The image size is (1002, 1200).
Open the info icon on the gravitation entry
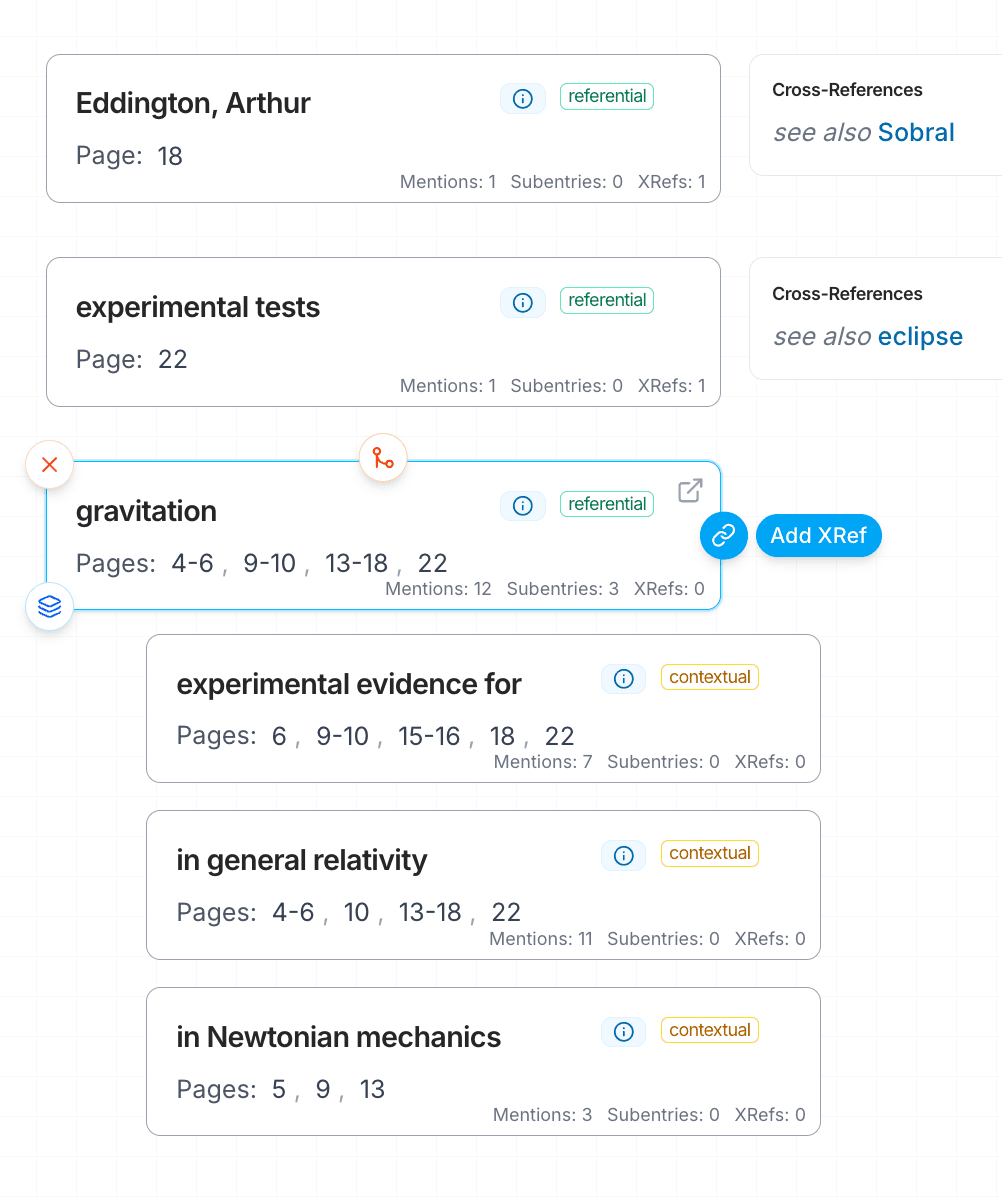[523, 506]
